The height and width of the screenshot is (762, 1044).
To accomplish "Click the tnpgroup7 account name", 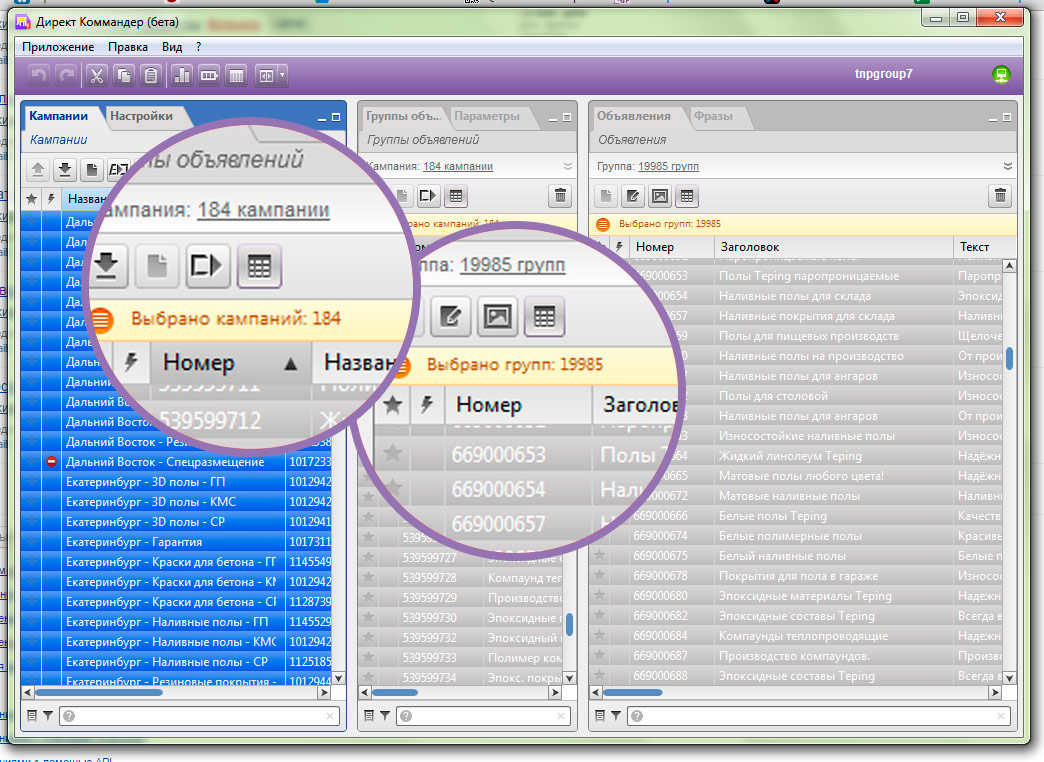I will point(884,74).
